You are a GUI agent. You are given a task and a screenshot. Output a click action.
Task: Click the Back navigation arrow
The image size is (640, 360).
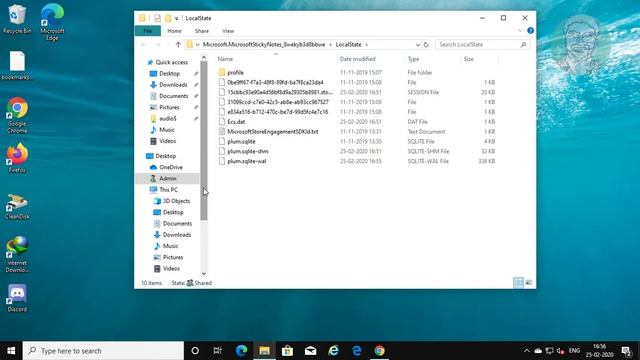[x=143, y=44]
